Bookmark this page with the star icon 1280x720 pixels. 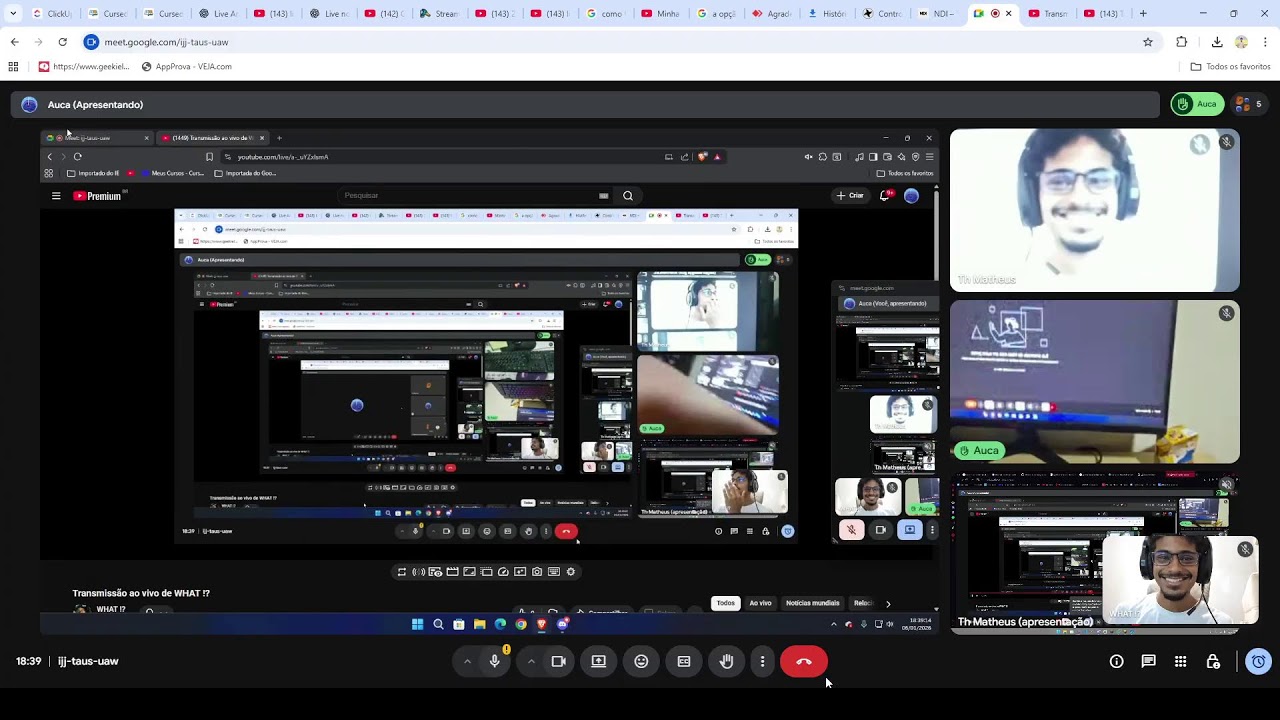(1148, 42)
